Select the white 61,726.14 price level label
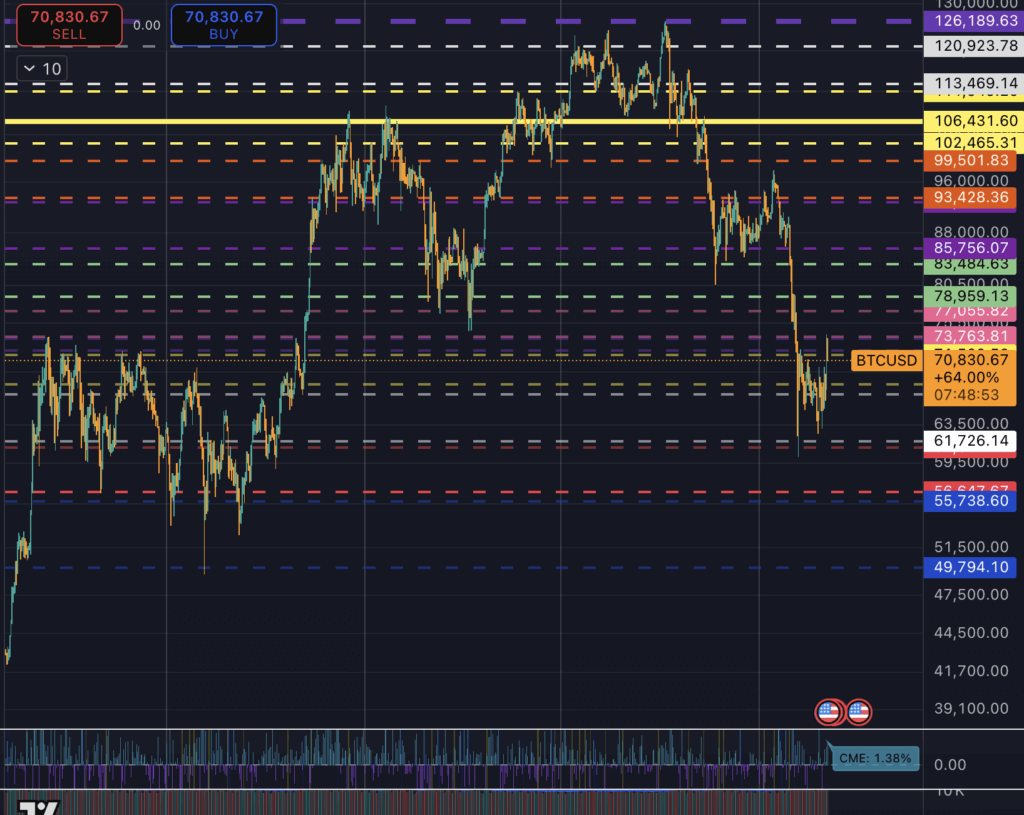Image resolution: width=1024 pixels, height=815 pixels. (x=968, y=441)
